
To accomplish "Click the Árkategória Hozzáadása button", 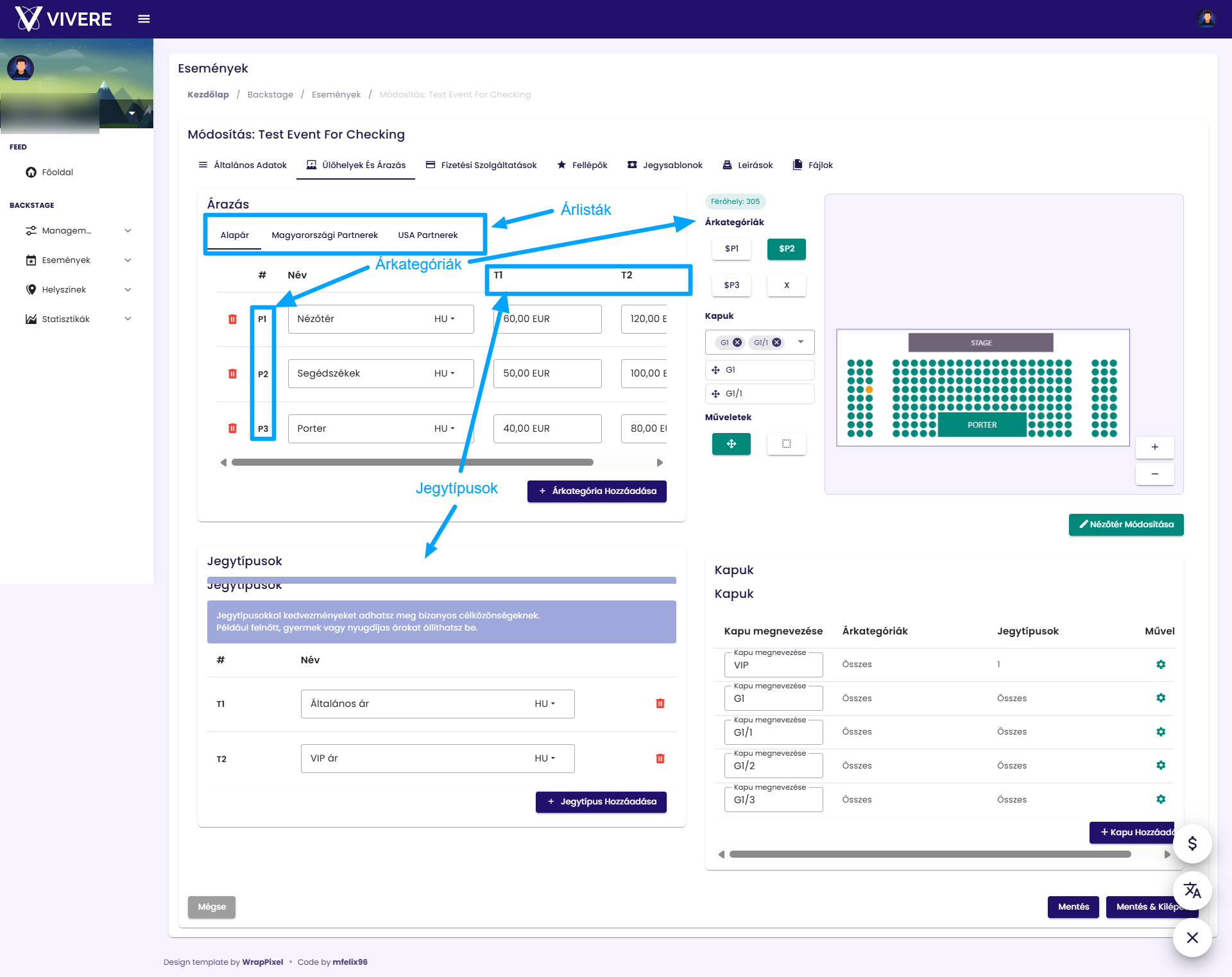I will [597, 491].
